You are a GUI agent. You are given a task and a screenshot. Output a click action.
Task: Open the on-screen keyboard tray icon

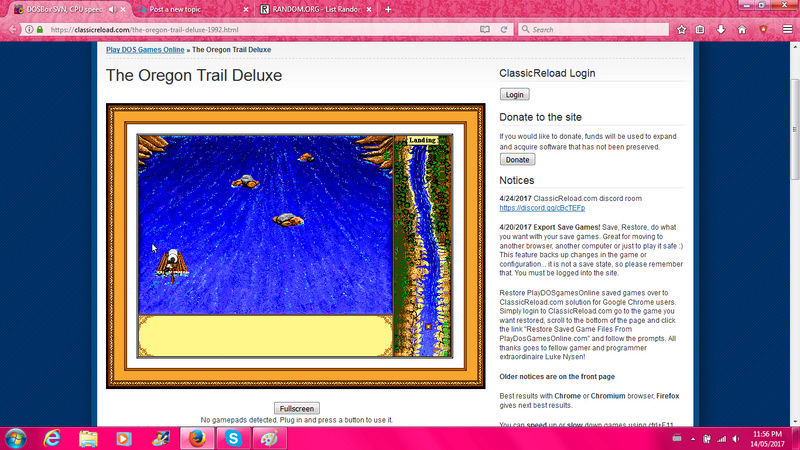tap(677, 438)
